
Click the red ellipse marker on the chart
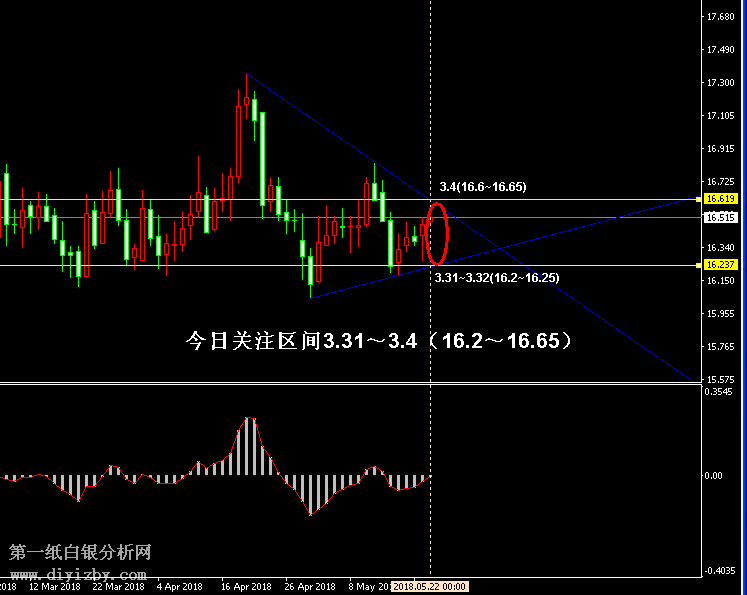point(437,234)
